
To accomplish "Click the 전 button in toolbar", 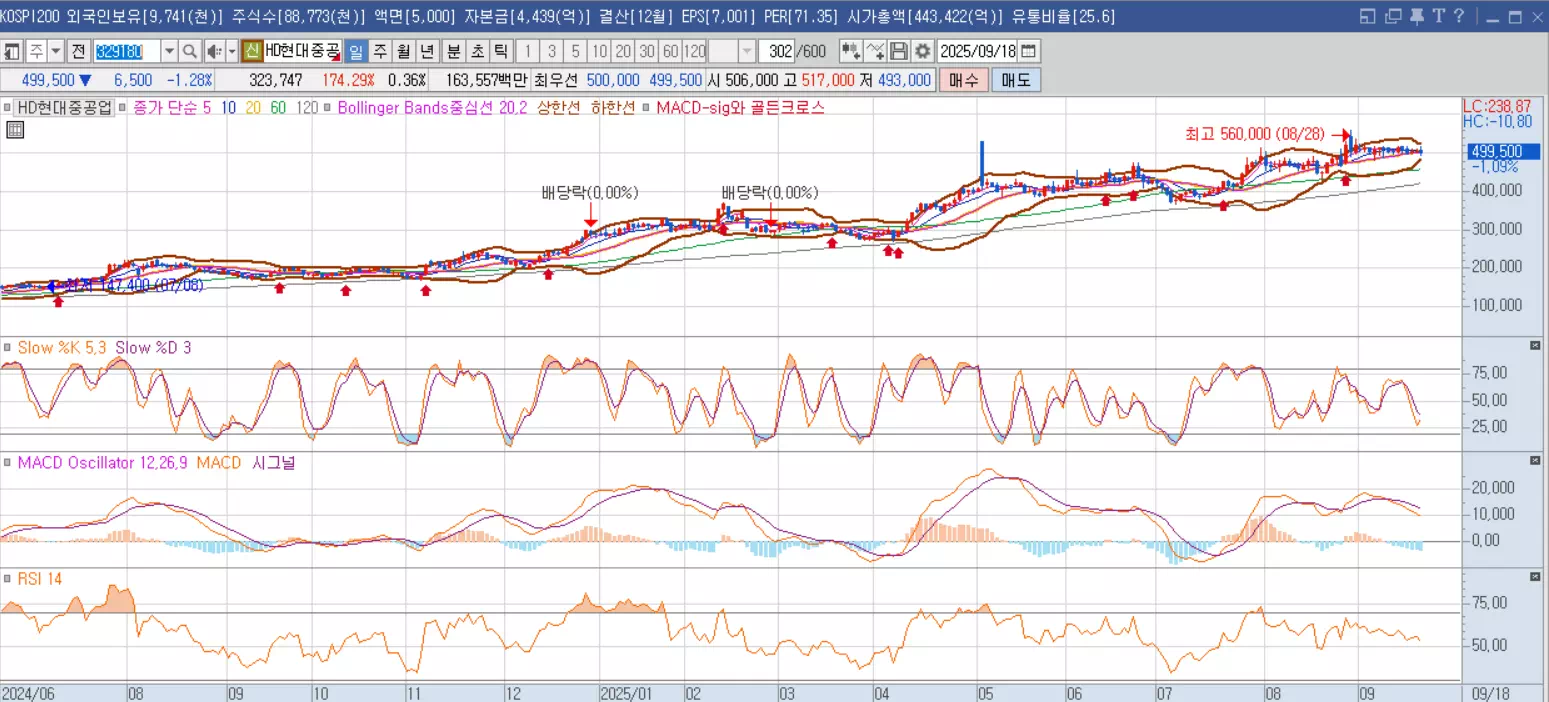I will pyautogui.click(x=78, y=51).
